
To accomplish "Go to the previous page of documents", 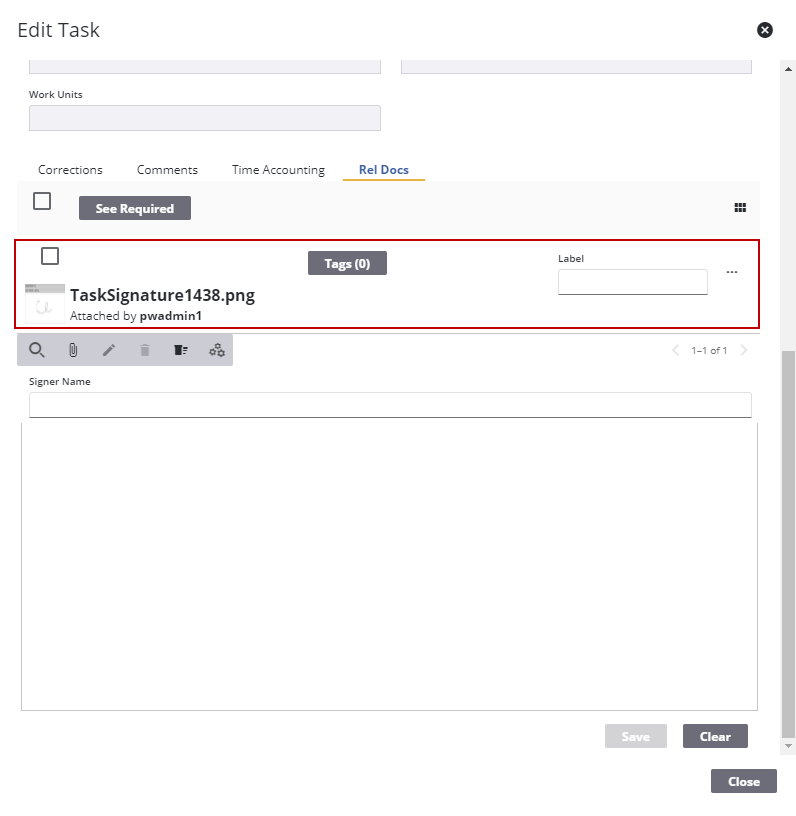I will (x=675, y=350).
